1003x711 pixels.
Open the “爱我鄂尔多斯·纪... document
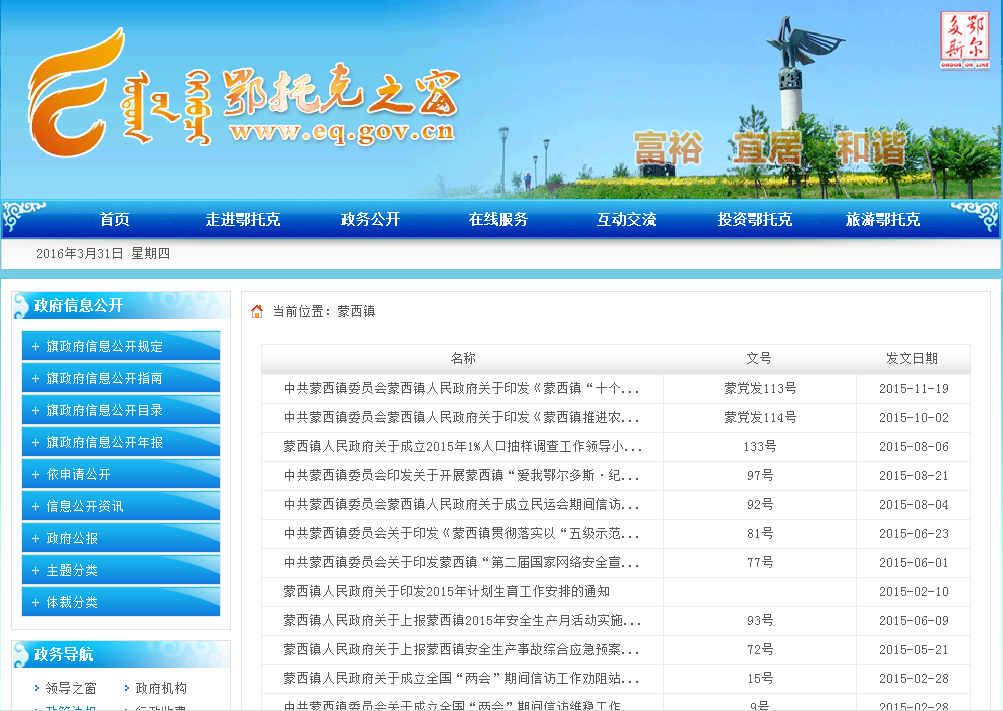point(461,475)
